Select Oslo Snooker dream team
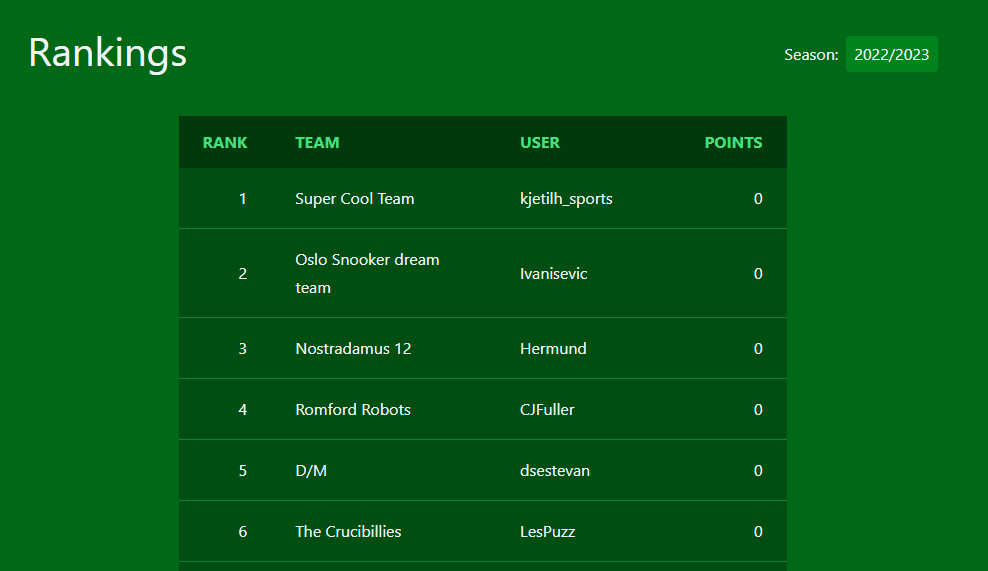Screen dimensions: 988x571 [367, 274]
